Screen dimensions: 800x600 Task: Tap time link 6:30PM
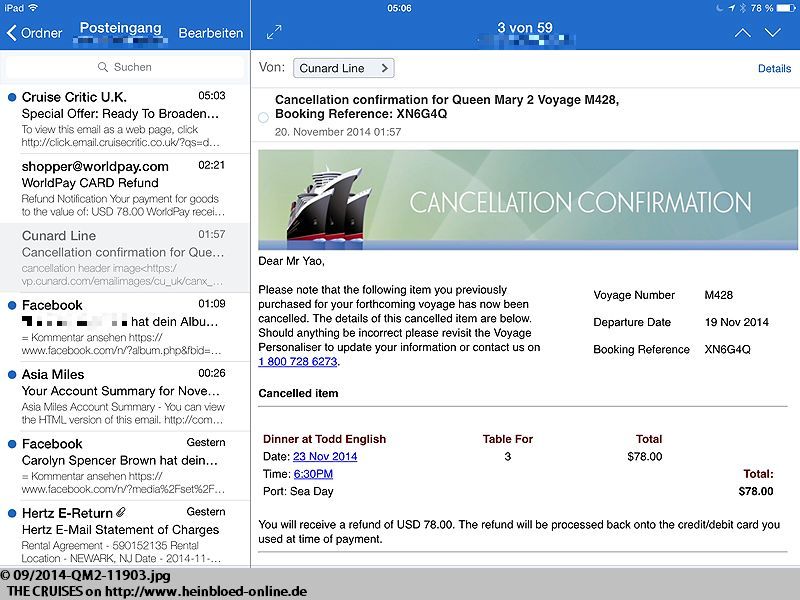pyautogui.click(x=313, y=474)
